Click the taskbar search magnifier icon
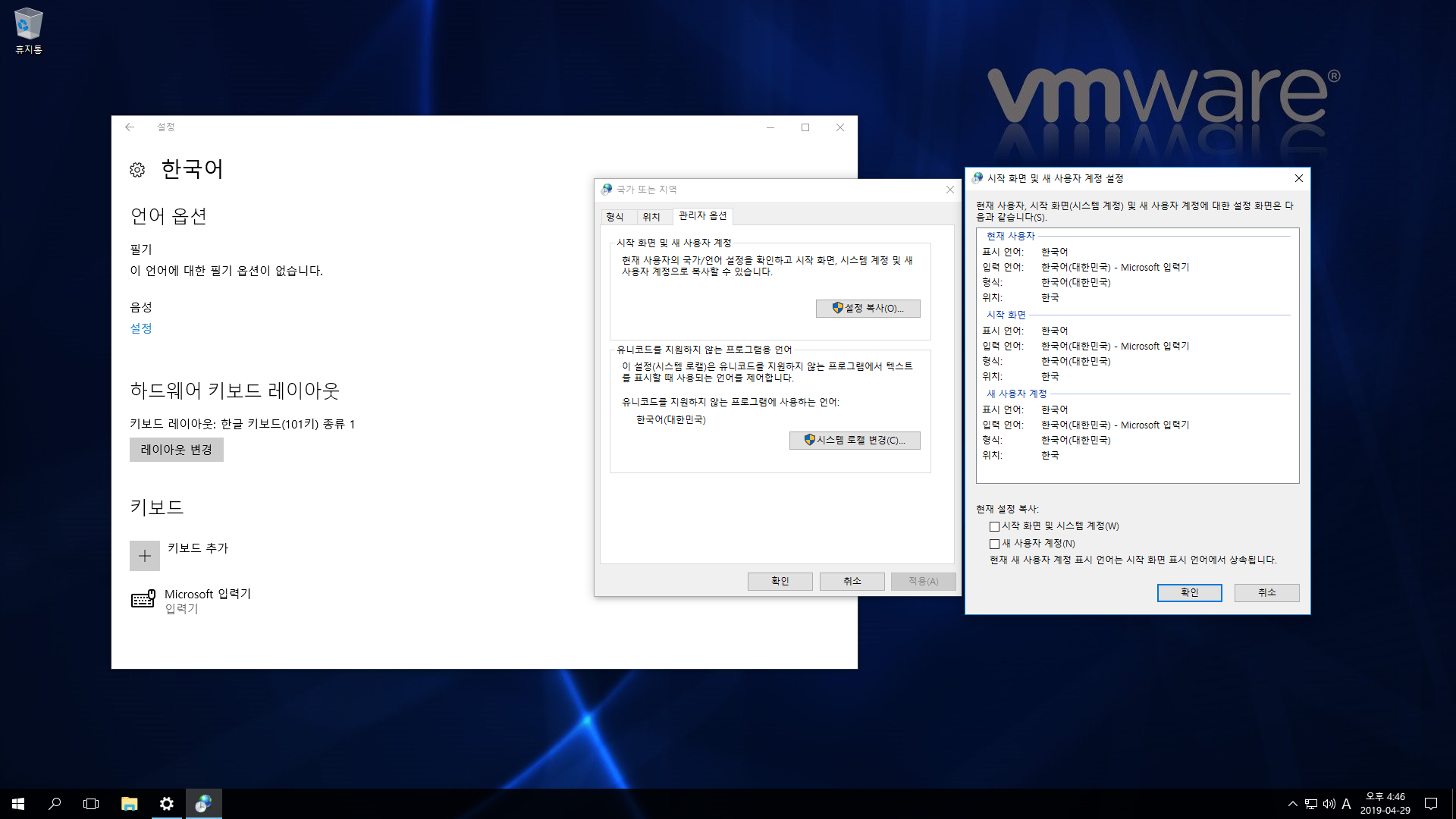 click(55, 804)
